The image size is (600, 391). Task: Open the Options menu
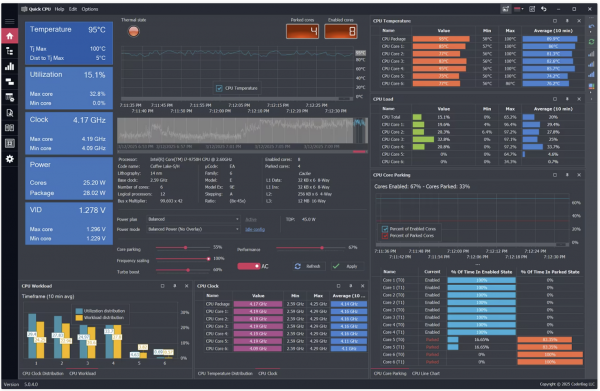(x=90, y=9)
